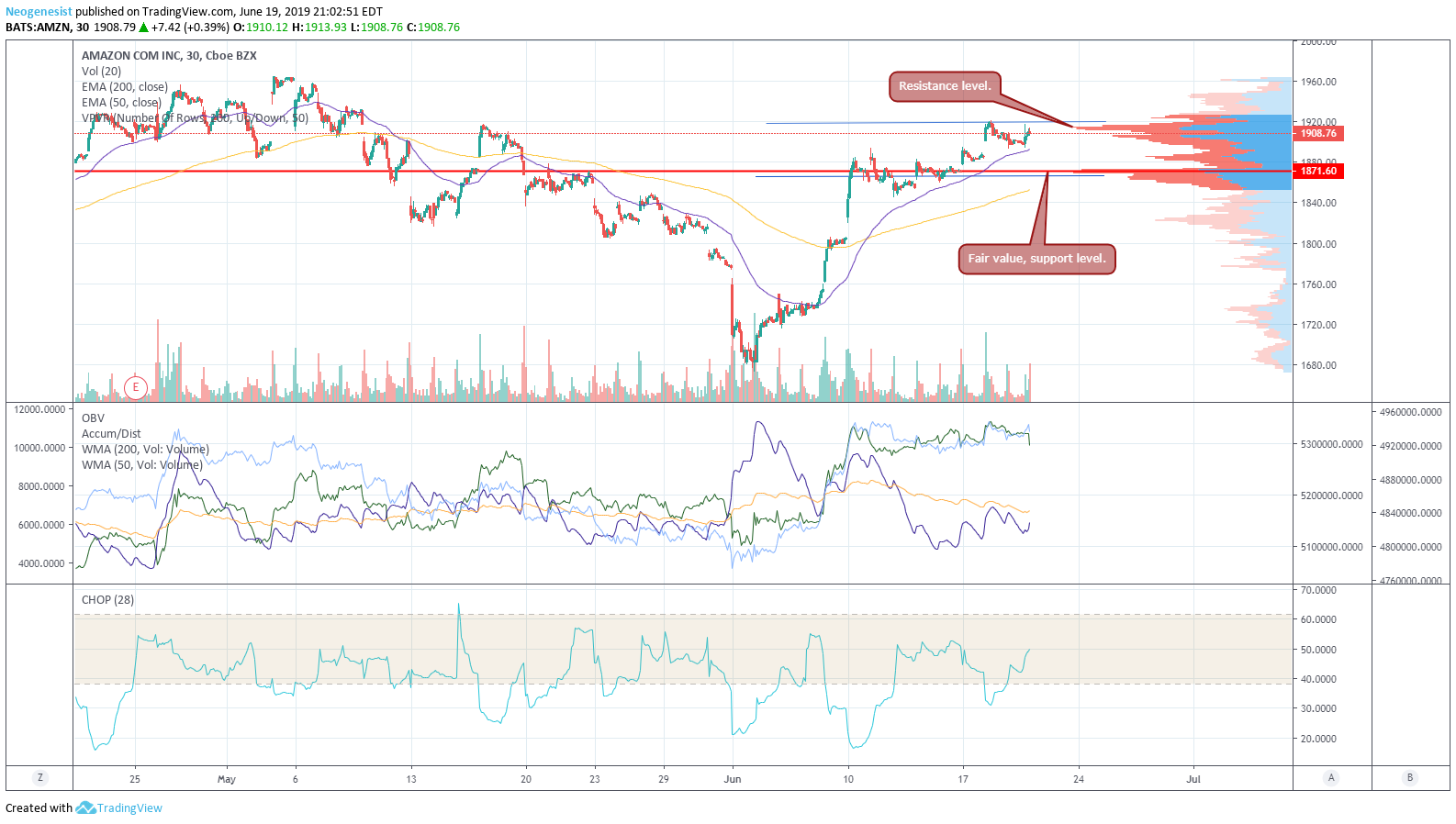1456x824 pixels.
Task: Click the 1908.76 current price label
Action: (1318, 134)
